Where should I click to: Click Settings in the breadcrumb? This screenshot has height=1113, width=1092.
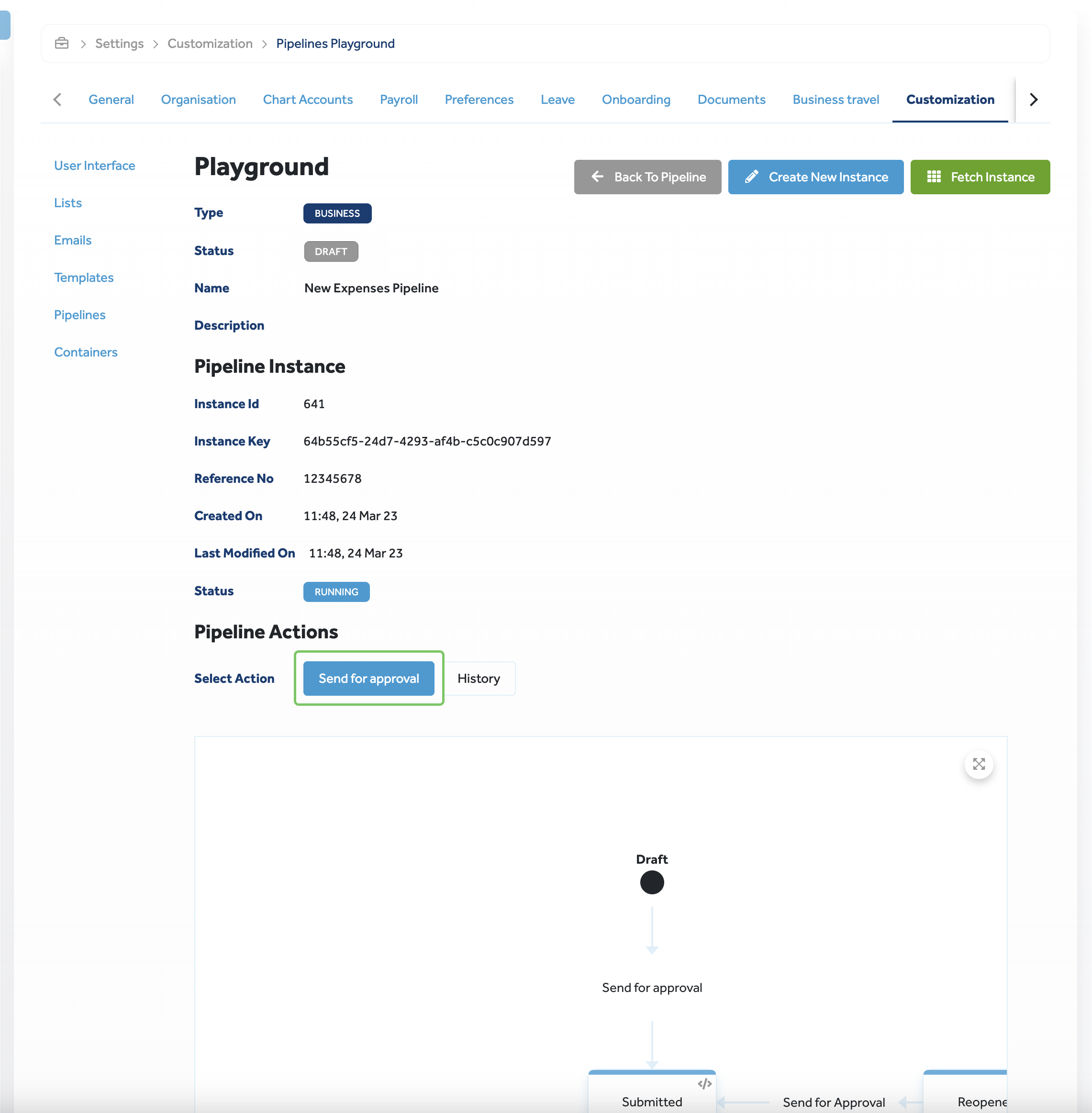click(x=119, y=44)
